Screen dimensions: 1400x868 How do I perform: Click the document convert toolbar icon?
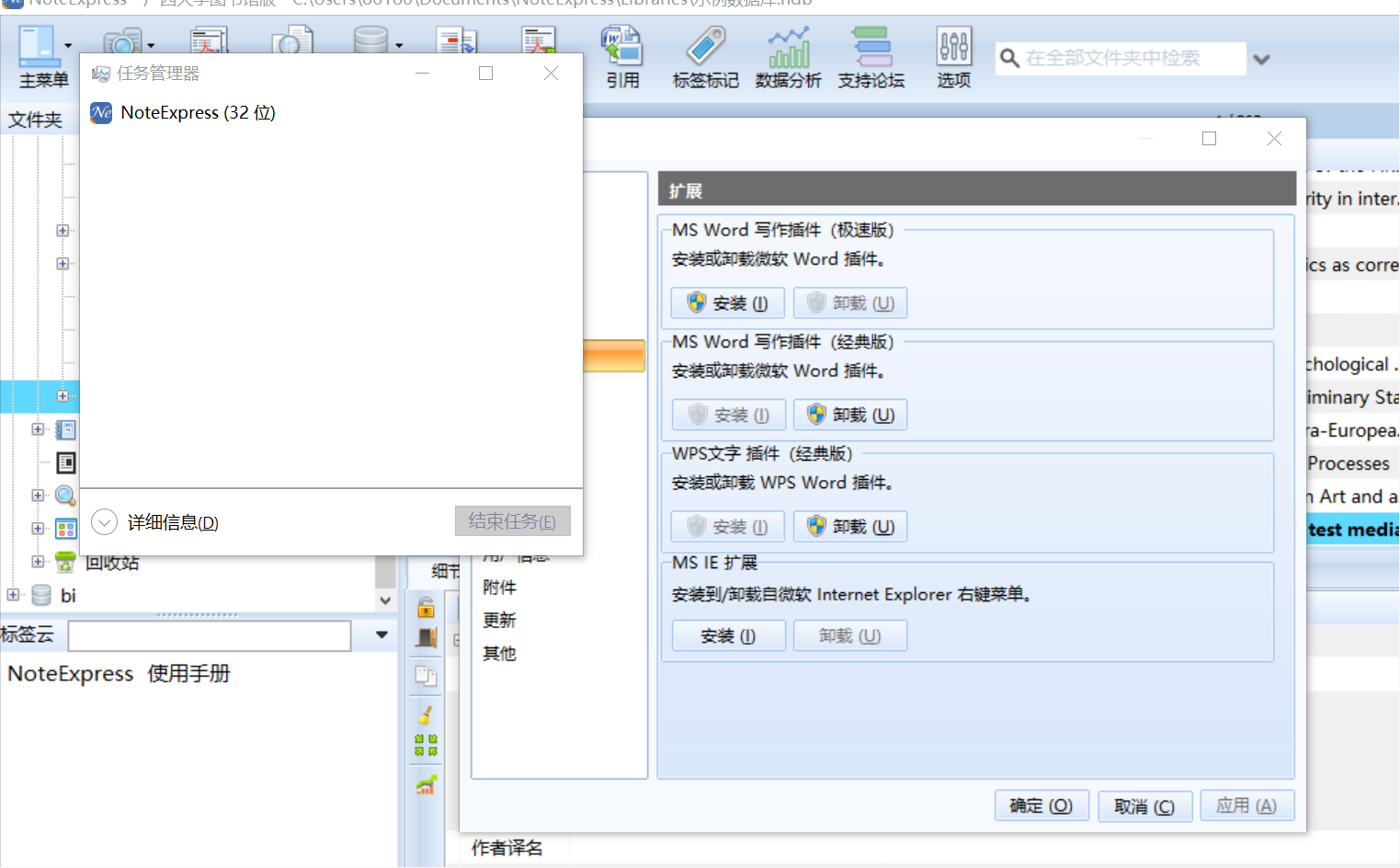pos(457,41)
